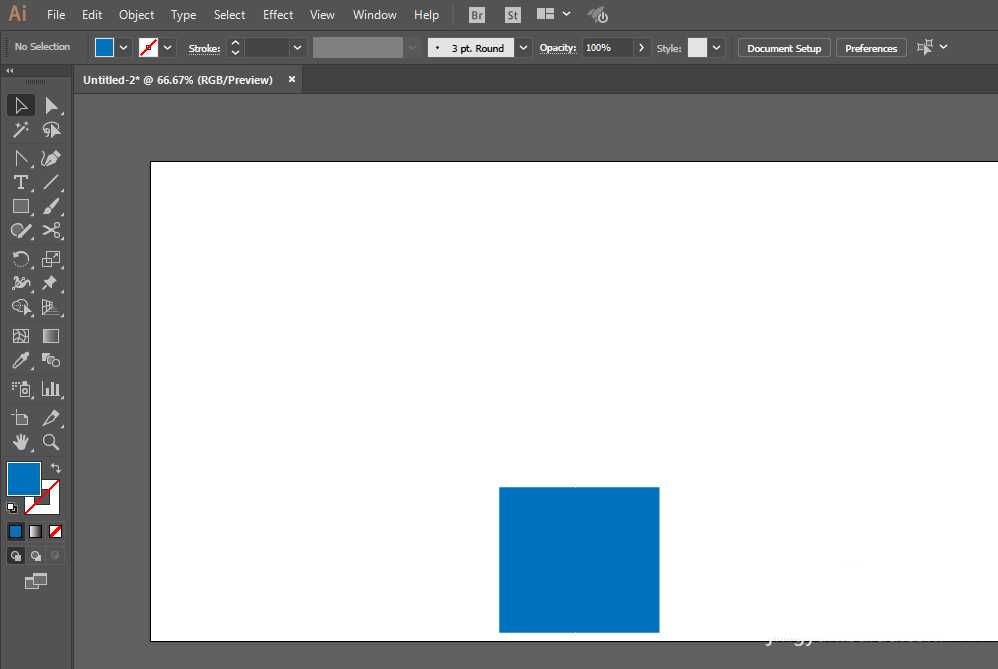Open the Window menu

tap(375, 15)
